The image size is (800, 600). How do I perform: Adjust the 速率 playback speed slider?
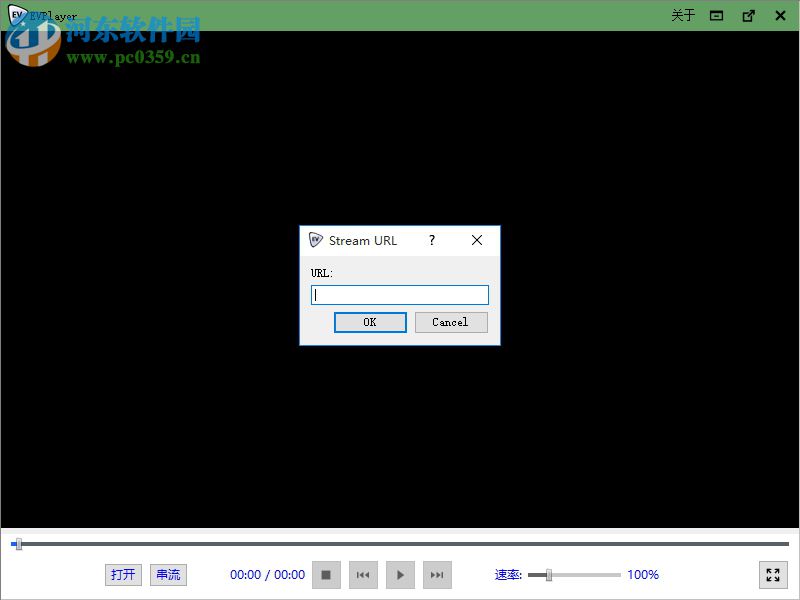[547, 574]
